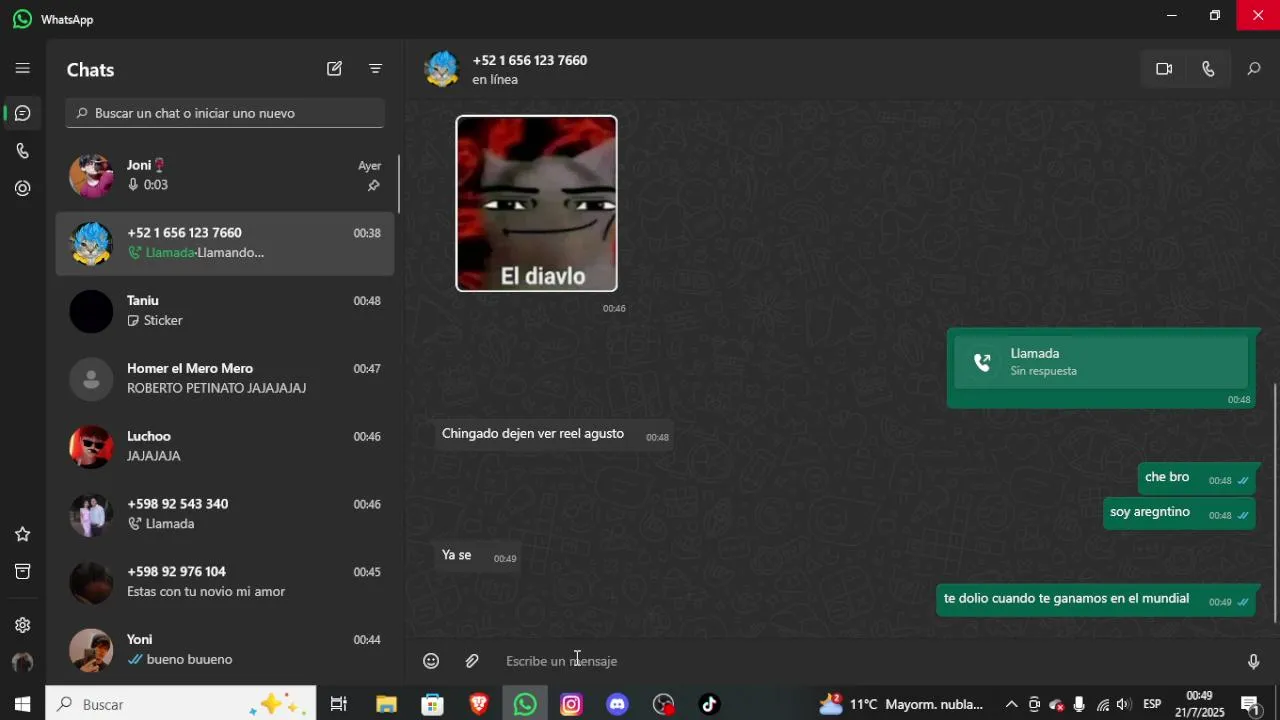Open the Calls section in sidebar
Viewport: 1280px width, 720px height.
(x=22, y=151)
